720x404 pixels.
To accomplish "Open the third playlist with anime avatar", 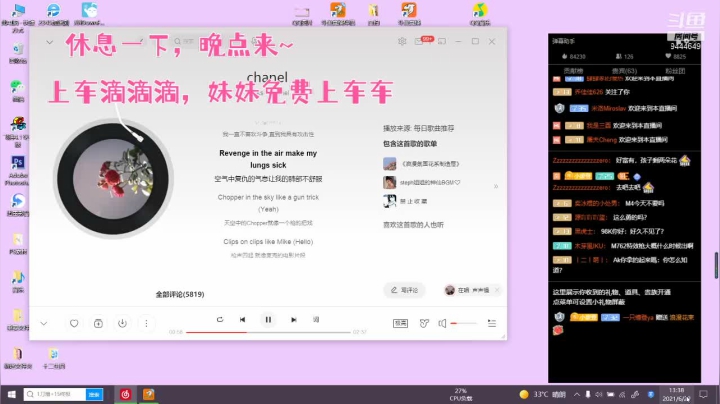I will 390,201.
